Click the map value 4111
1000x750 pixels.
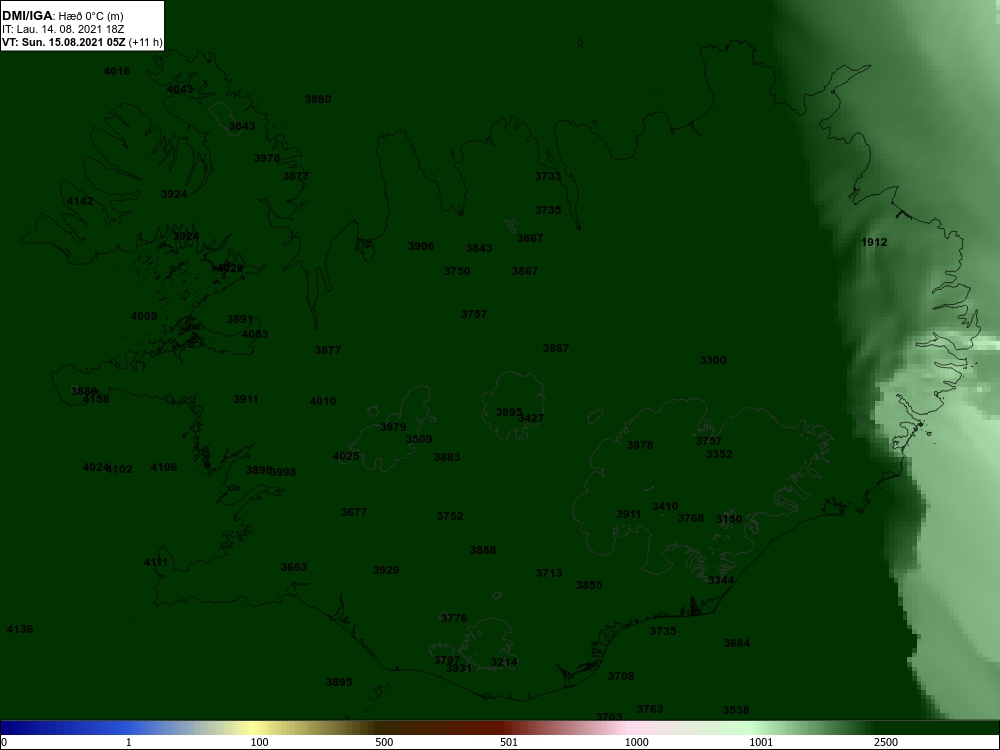pyautogui.click(x=156, y=562)
